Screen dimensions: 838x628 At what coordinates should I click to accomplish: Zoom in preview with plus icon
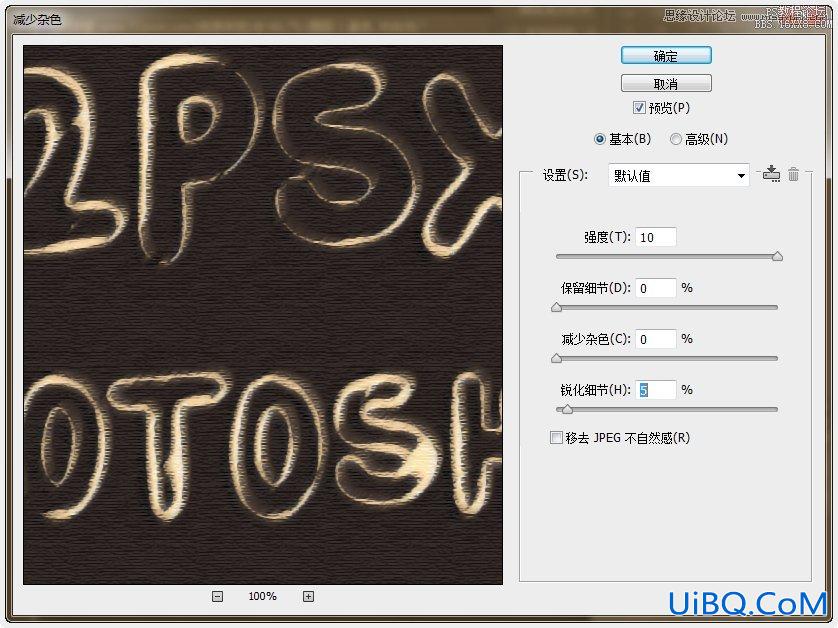pos(308,596)
